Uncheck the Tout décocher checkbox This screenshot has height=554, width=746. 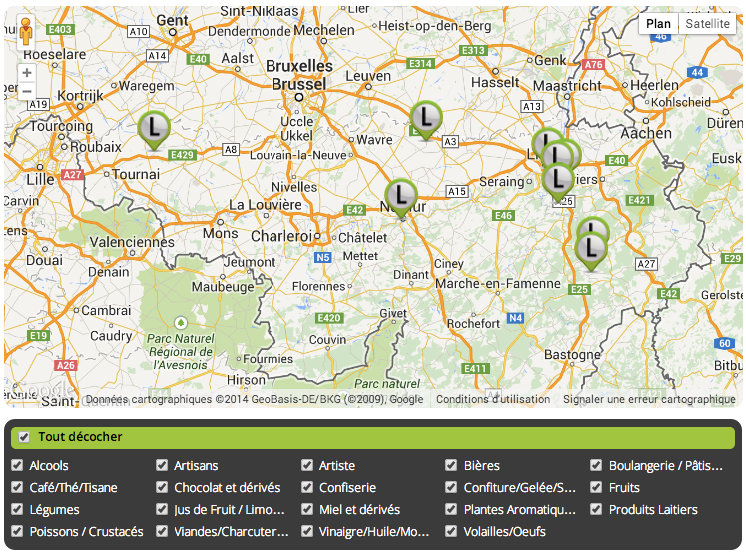click(24, 437)
